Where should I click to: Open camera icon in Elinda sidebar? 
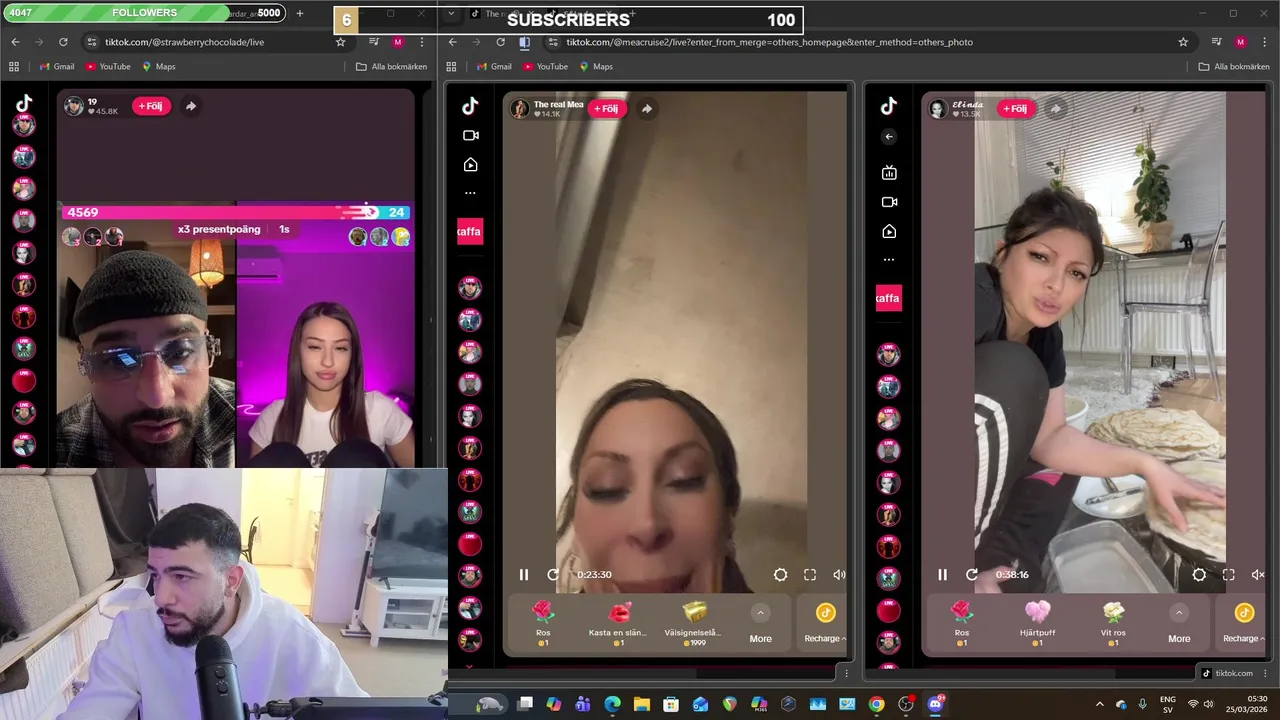pyautogui.click(x=889, y=202)
